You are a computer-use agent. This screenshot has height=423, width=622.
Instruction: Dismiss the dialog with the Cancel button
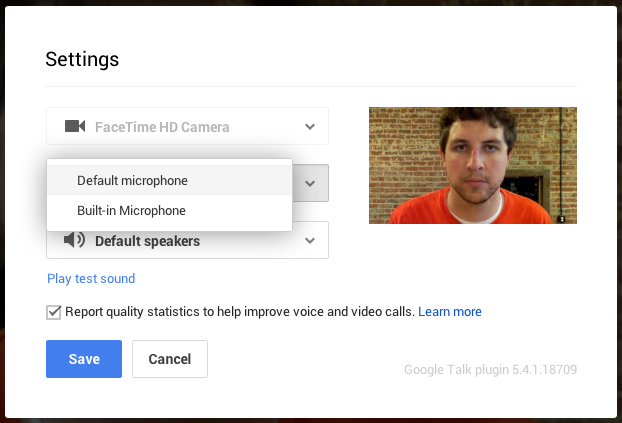pyautogui.click(x=170, y=359)
